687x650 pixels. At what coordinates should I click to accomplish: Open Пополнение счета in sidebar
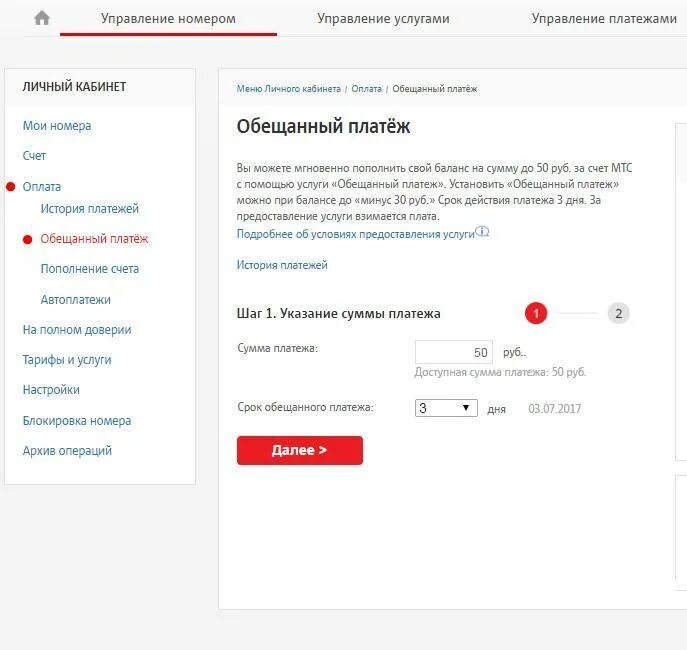[x=90, y=268]
